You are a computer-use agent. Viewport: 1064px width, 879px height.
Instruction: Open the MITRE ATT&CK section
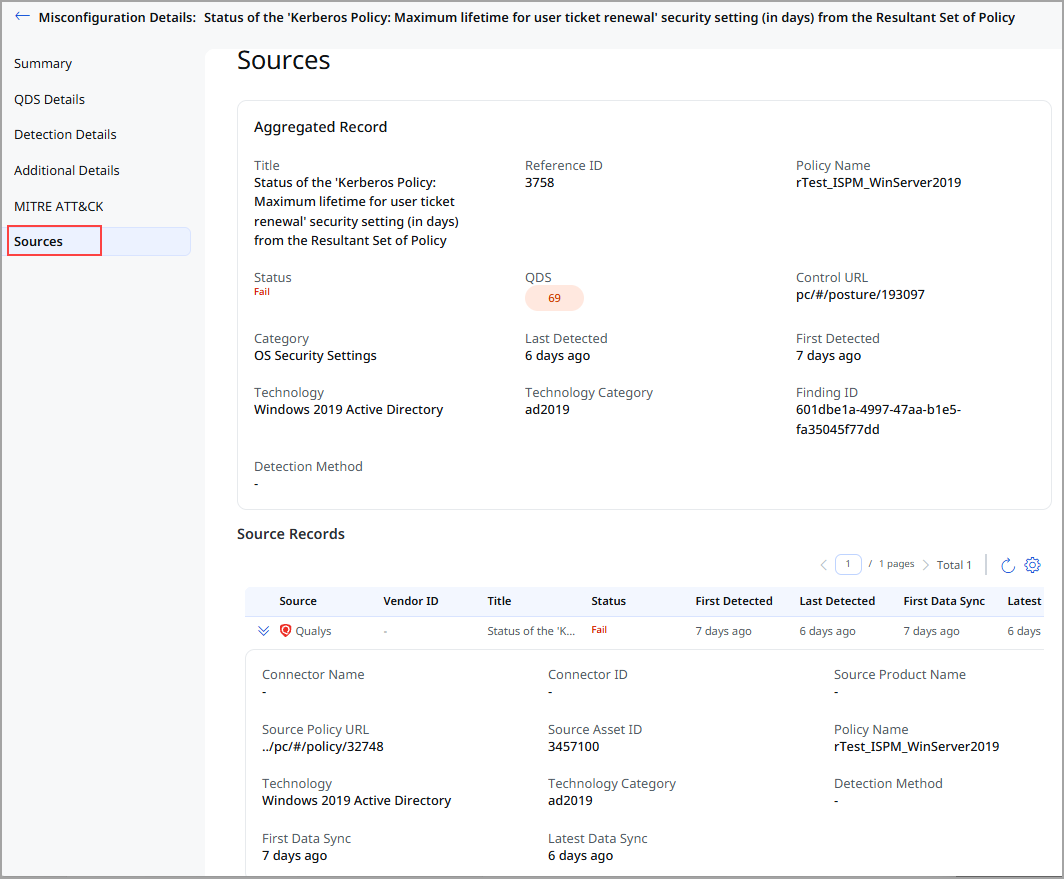click(58, 206)
